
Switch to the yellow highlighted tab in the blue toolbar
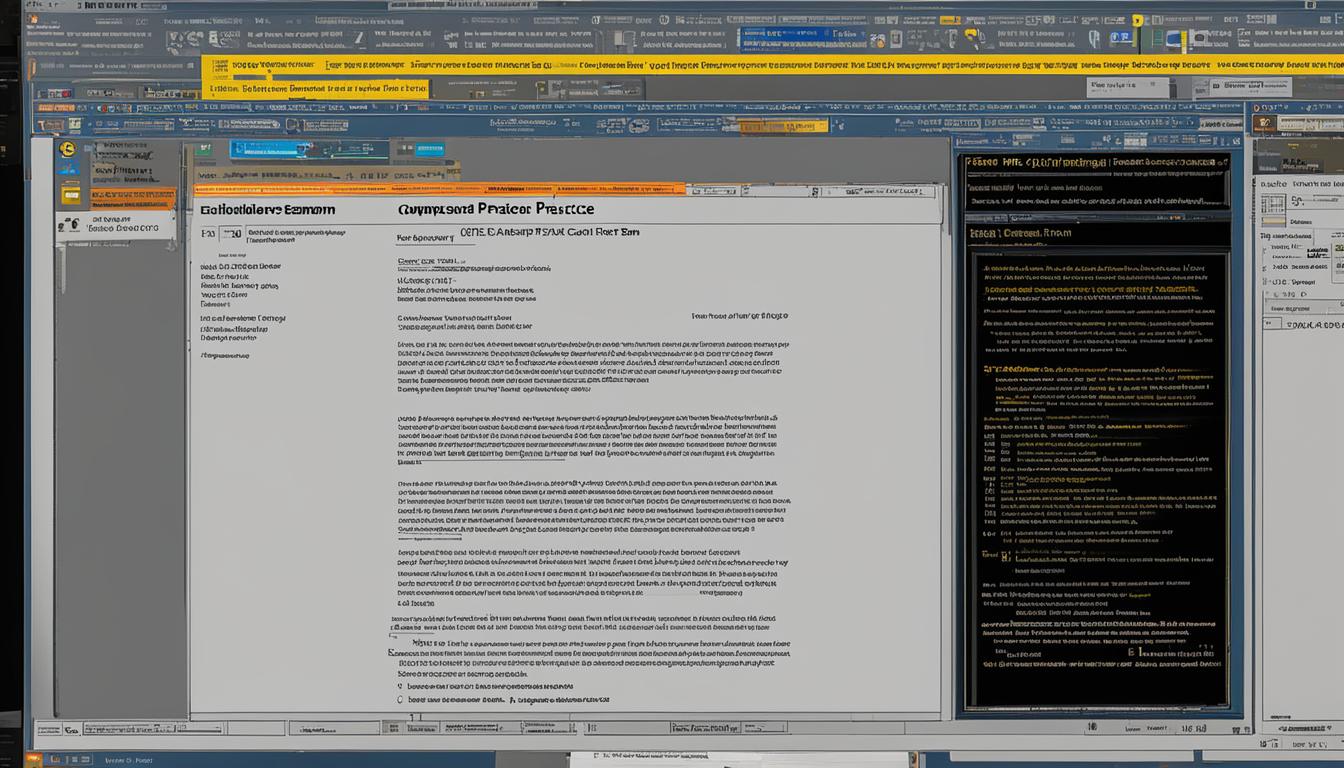(783, 126)
